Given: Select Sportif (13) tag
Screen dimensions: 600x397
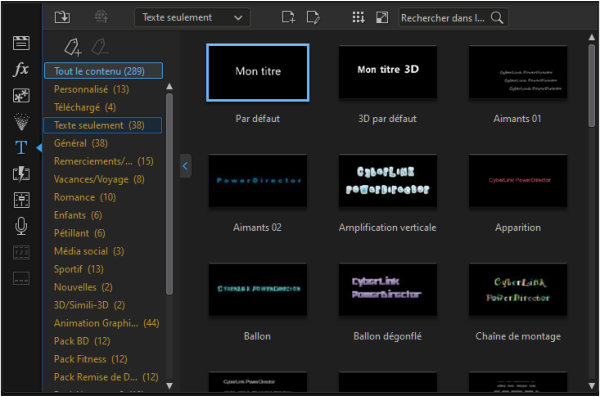Looking at the screenshot, I should pos(79,269).
